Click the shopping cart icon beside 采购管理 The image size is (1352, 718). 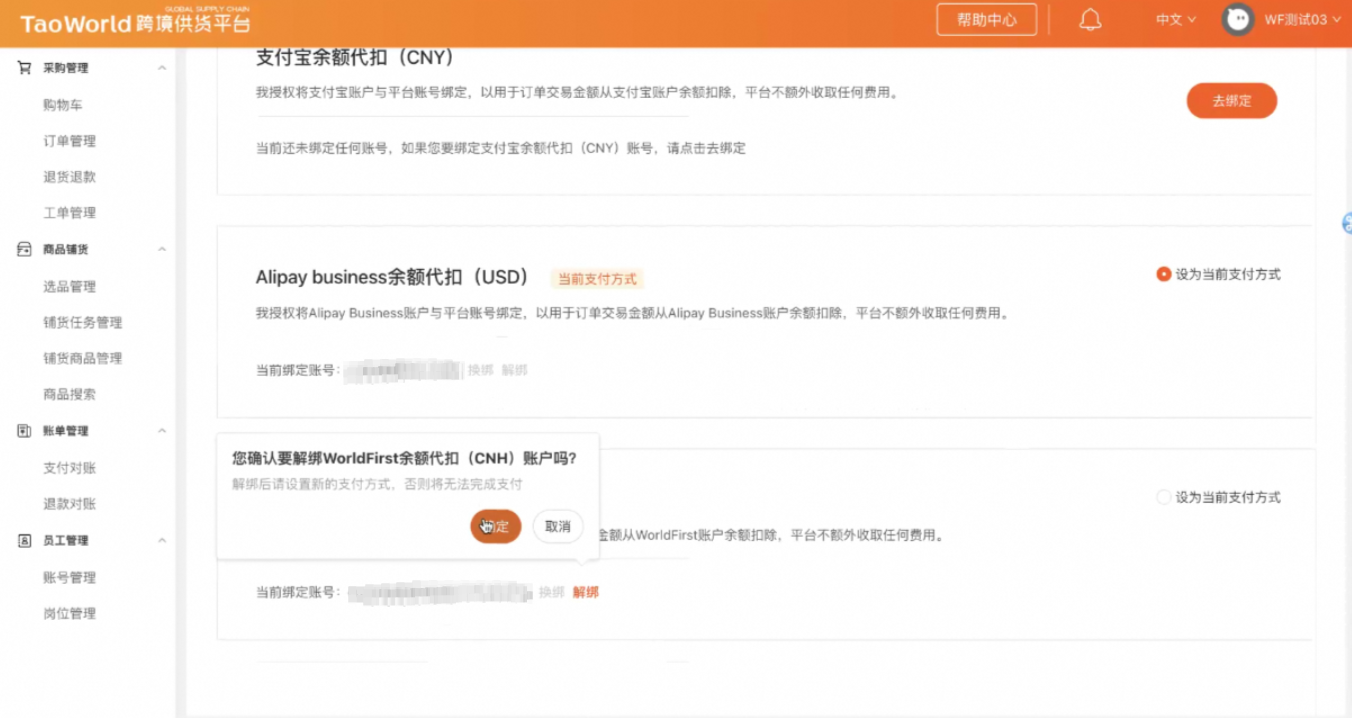tap(25, 68)
